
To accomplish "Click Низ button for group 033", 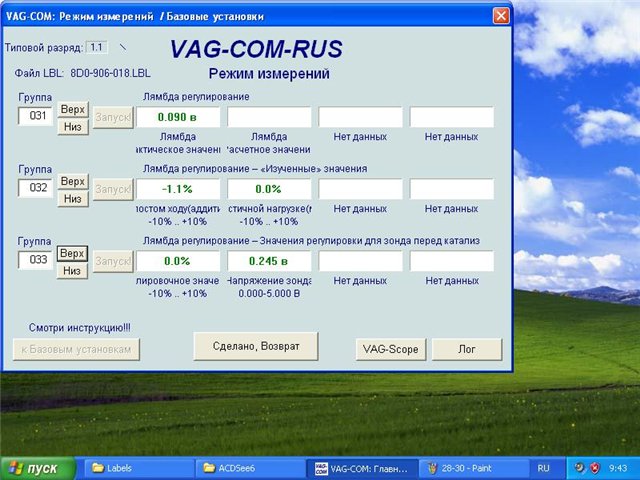I will click(72, 271).
